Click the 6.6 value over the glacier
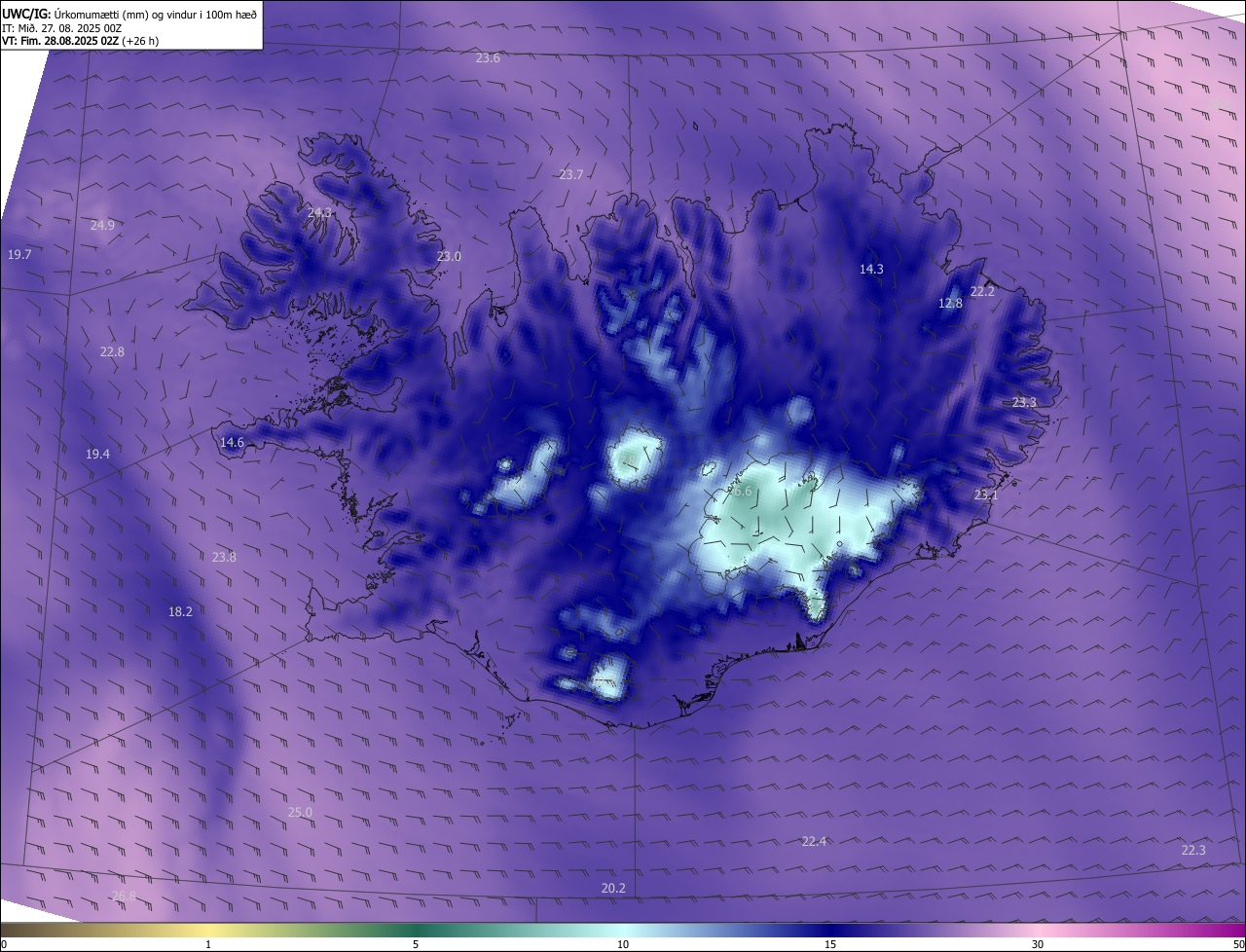 pyautogui.click(x=743, y=492)
